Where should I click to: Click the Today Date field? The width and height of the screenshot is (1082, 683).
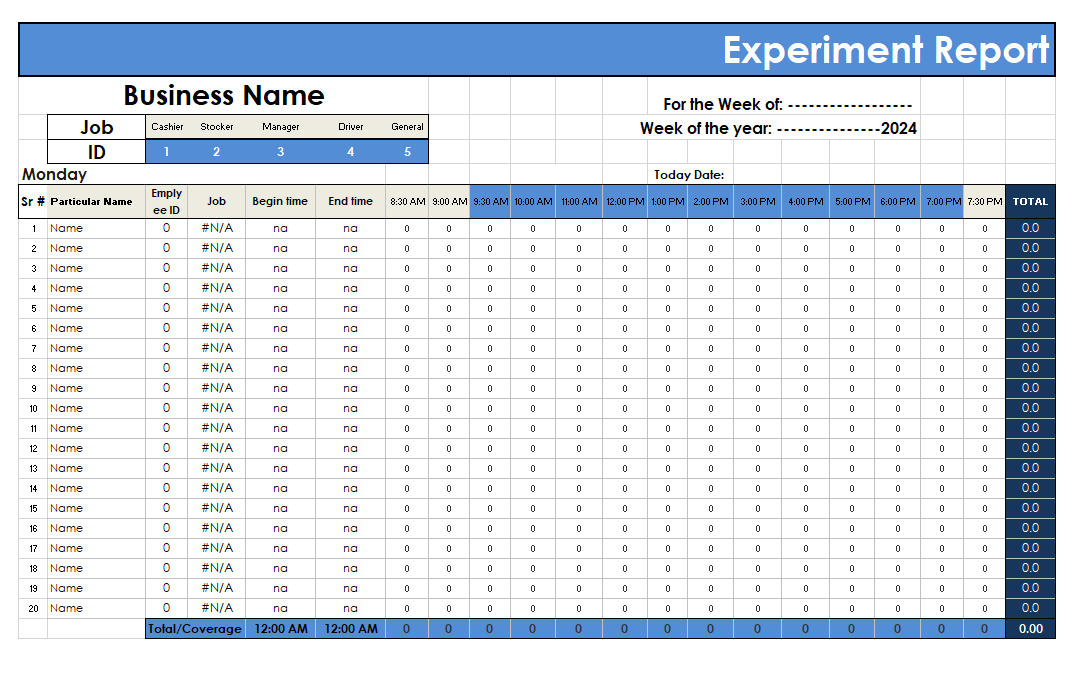pos(689,175)
